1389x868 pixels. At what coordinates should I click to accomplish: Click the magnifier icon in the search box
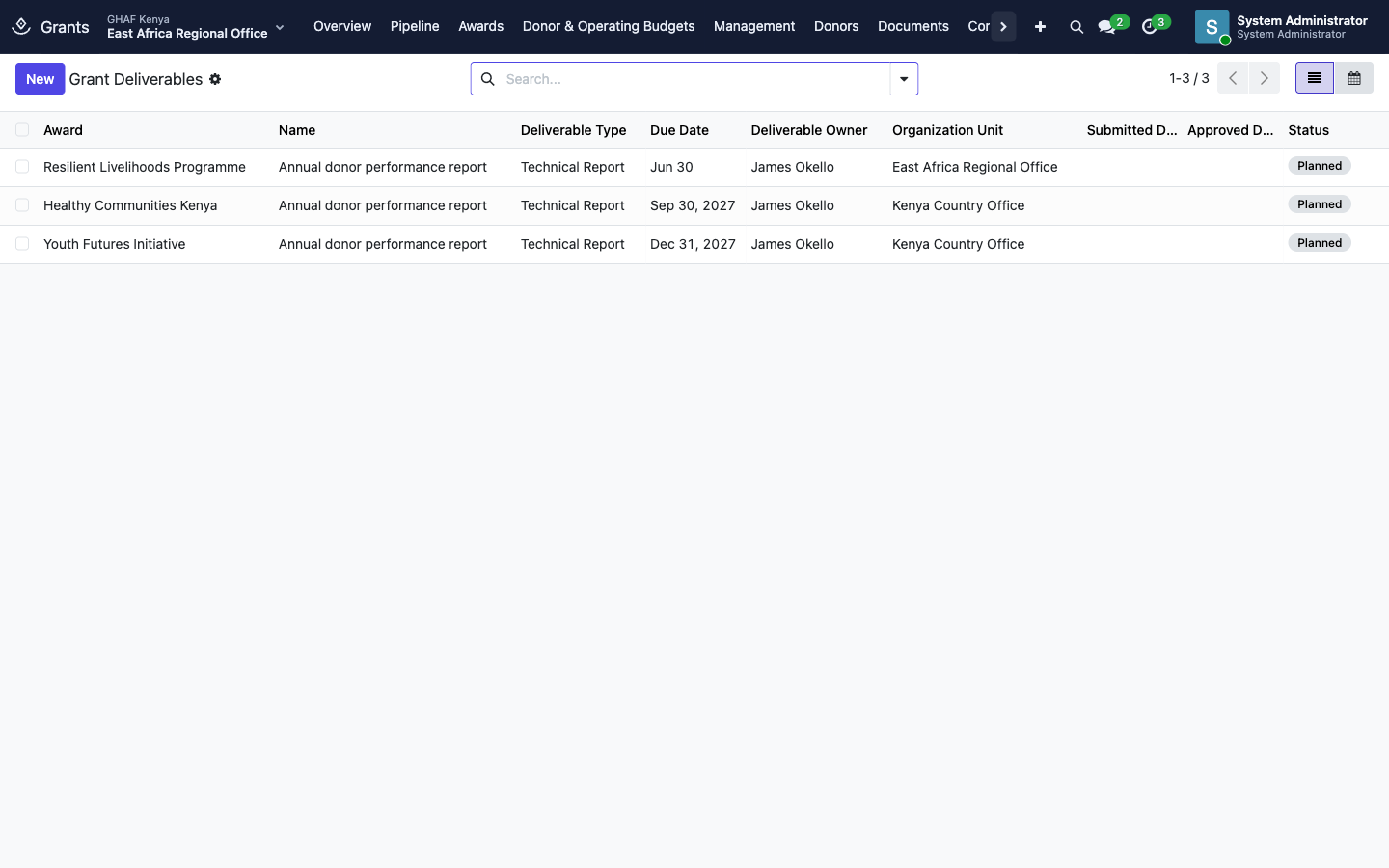pyautogui.click(x=488, y=79)
